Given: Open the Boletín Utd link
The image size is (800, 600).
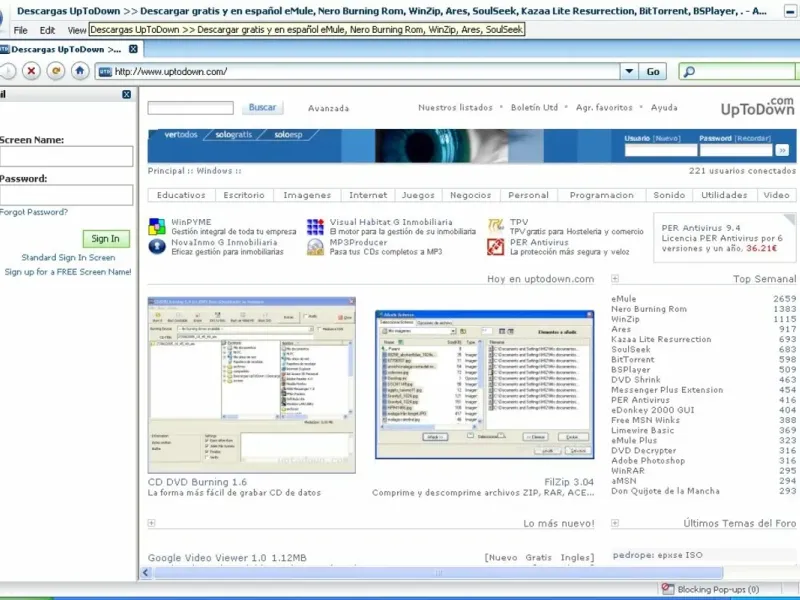Looking at the screenshot, I should pyautogui.click(x=534, y=108).
